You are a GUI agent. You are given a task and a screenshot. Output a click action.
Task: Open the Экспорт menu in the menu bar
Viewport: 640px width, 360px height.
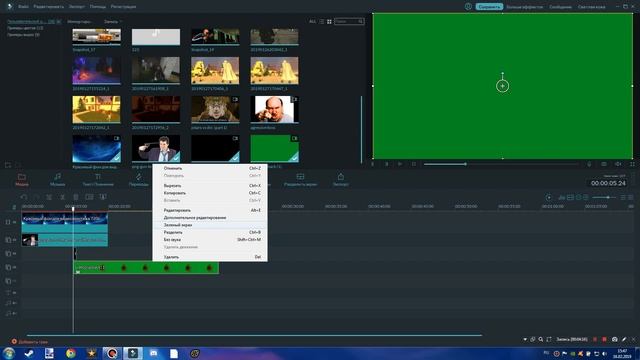[77, 7]
